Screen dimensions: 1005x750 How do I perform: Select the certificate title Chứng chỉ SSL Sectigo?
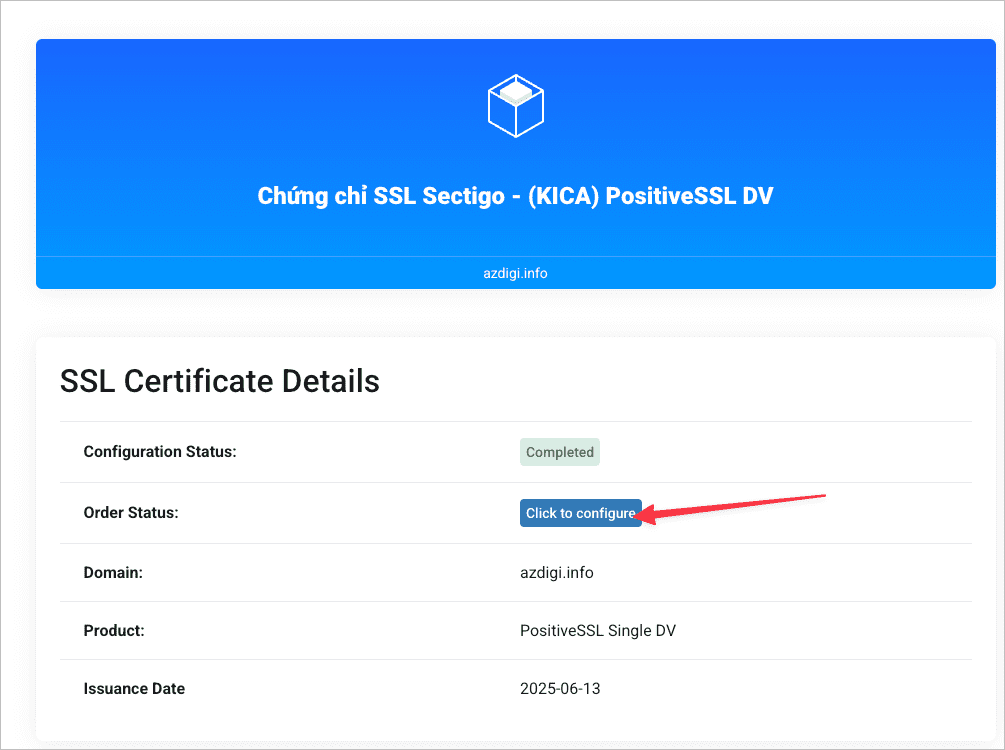[x=515, y=195]
